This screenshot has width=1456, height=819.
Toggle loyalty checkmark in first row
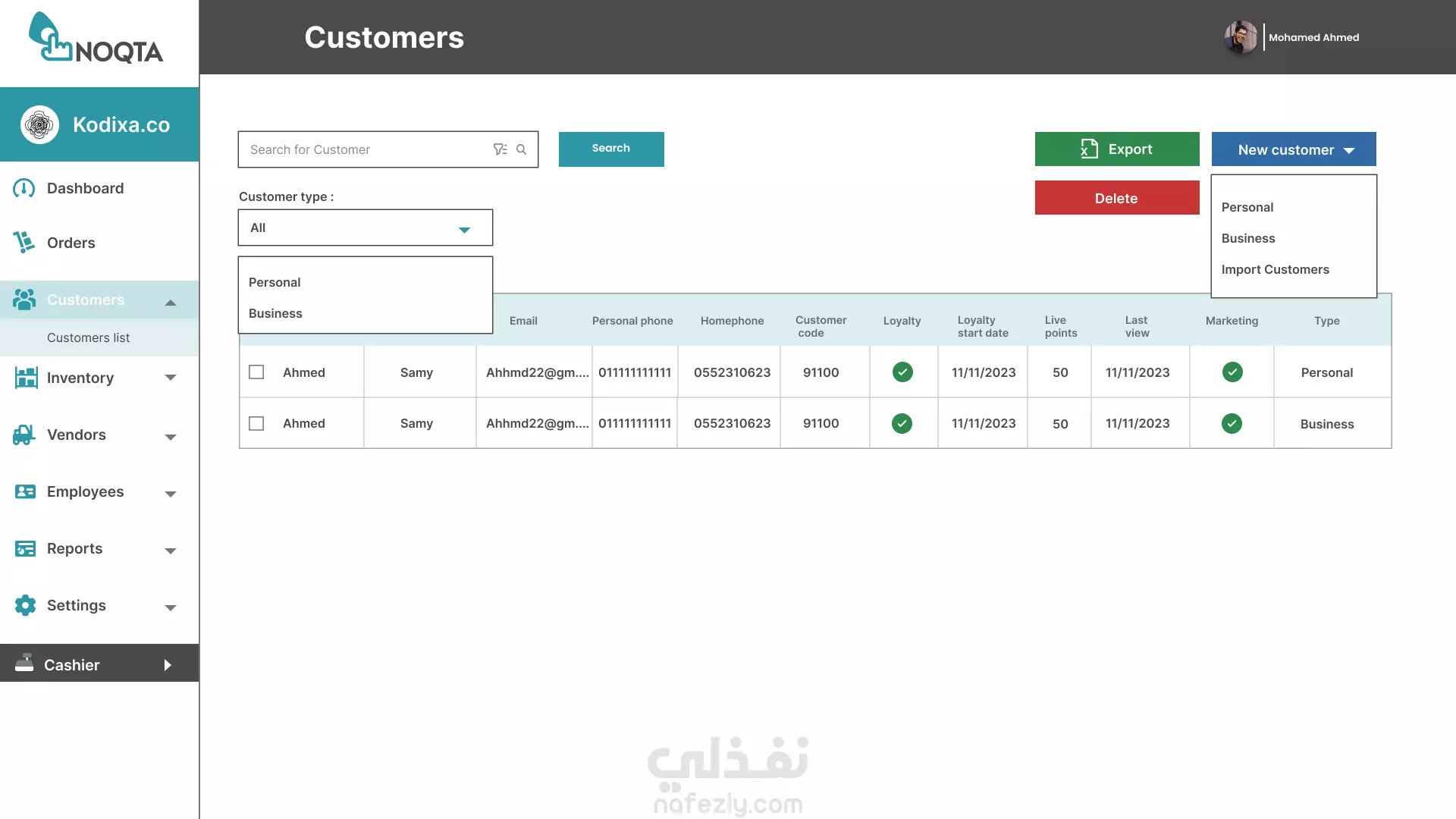tap(902, 372)
